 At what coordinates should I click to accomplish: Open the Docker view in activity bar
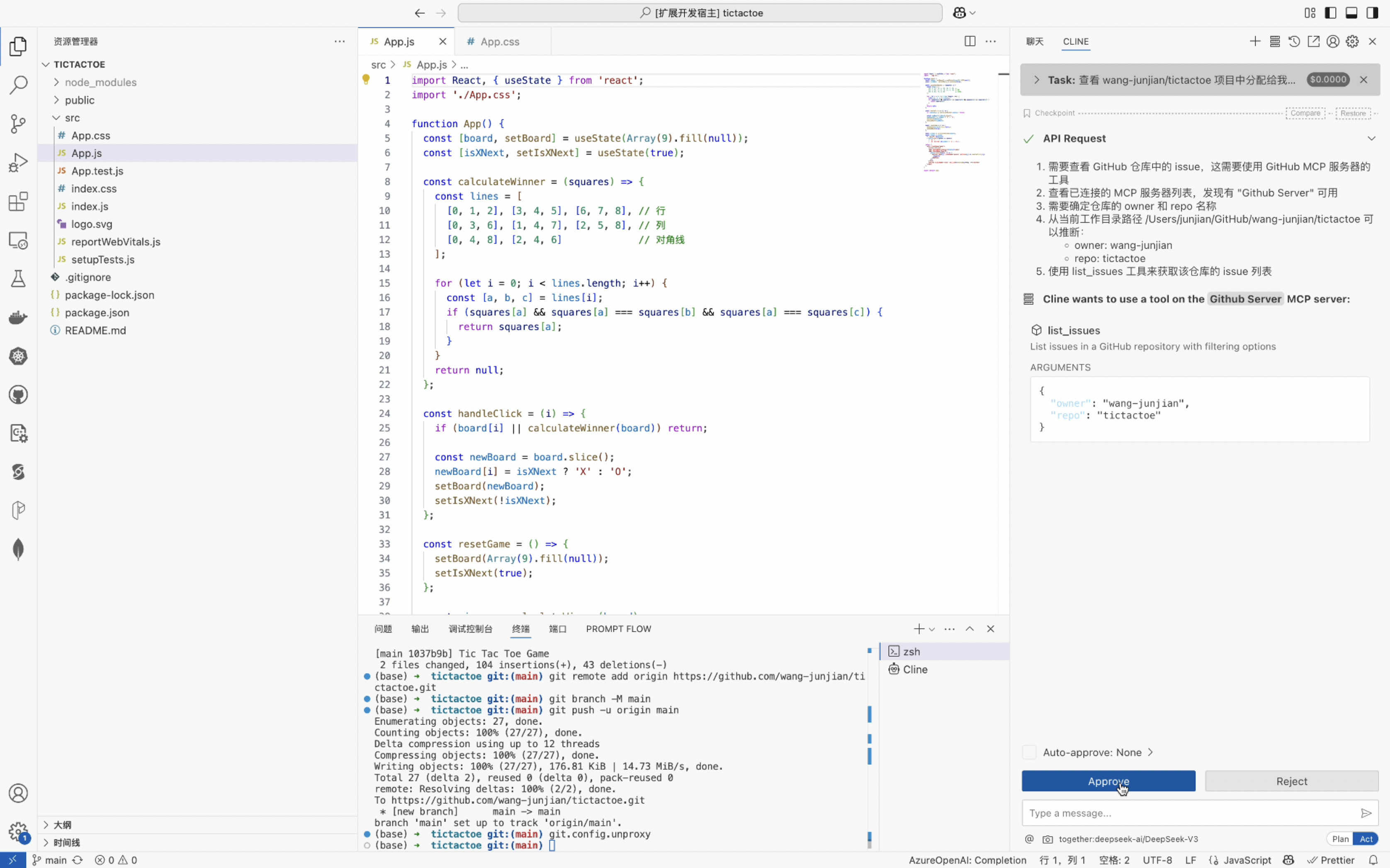[18, 318]
